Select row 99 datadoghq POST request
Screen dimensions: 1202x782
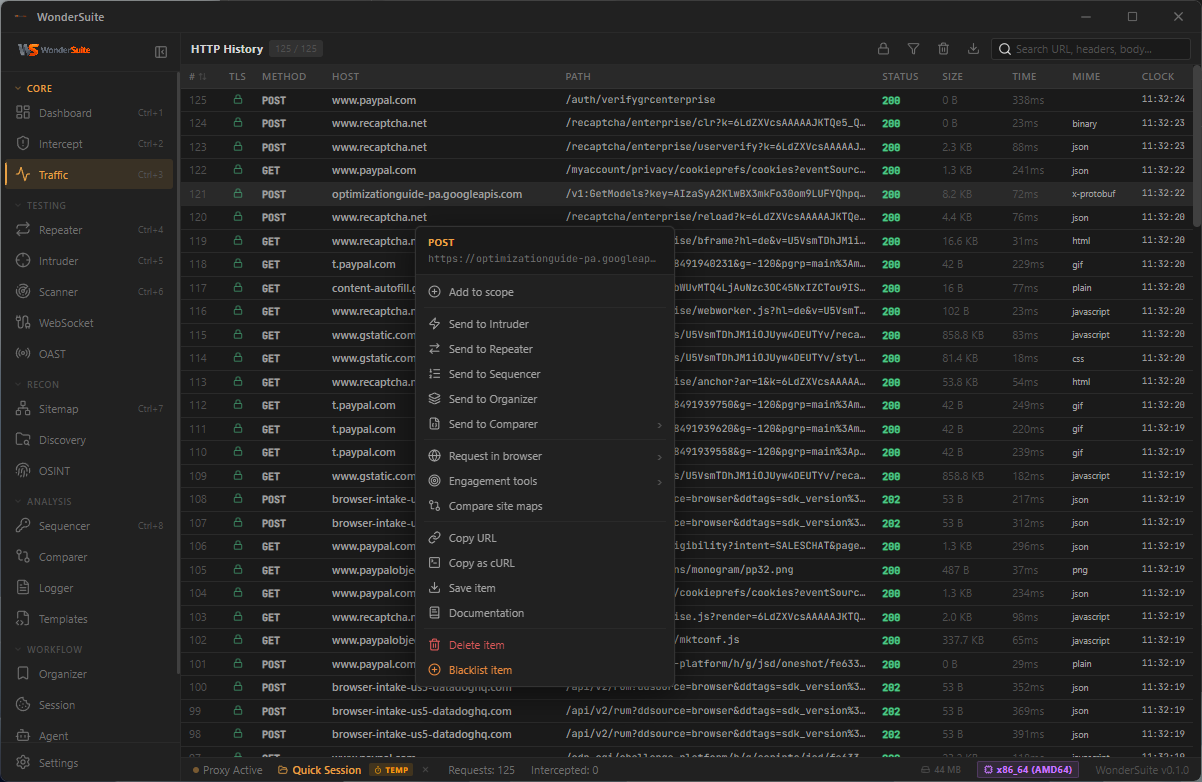click(686, 711)
